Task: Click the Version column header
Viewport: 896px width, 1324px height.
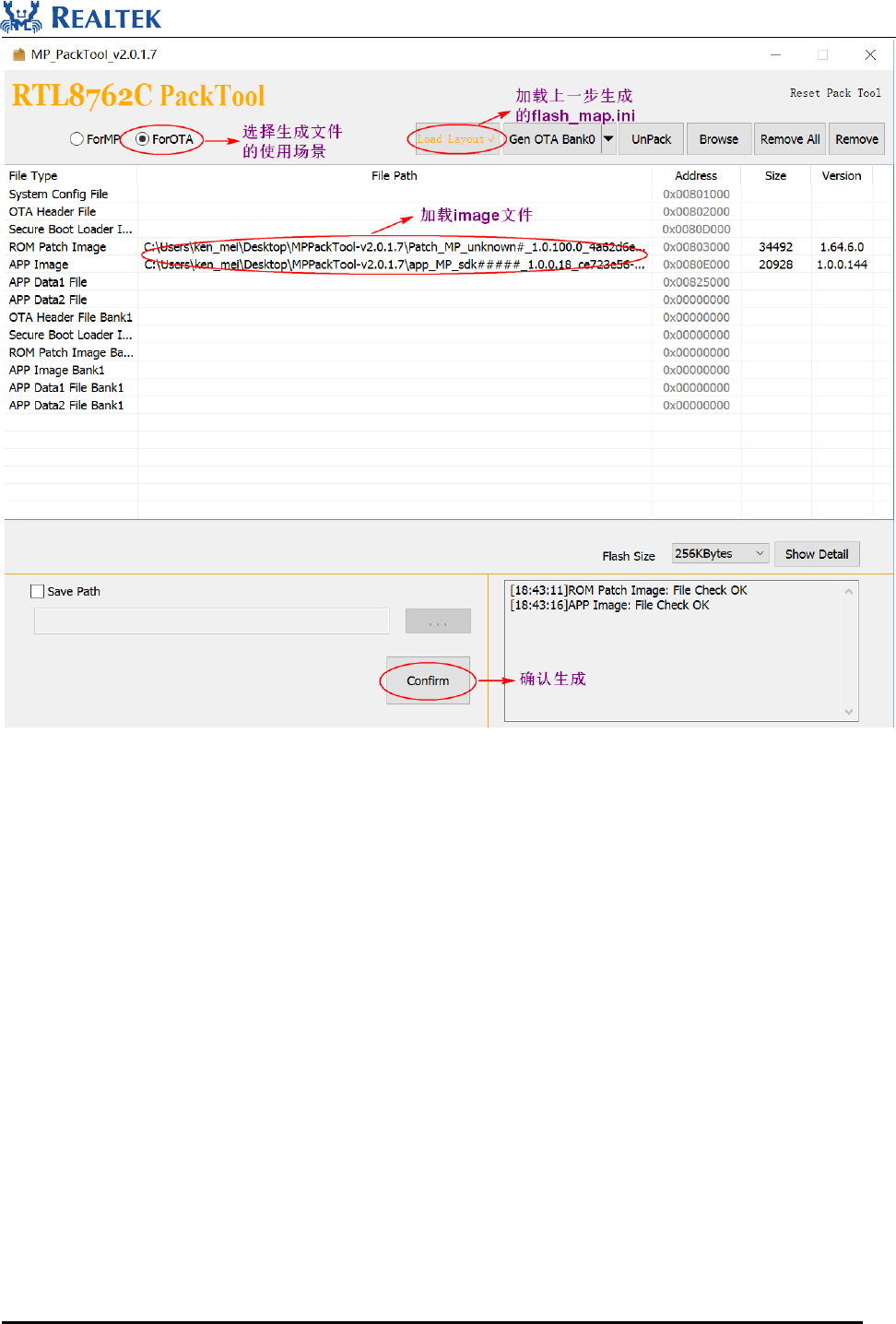Action: (x=842, y=175)
